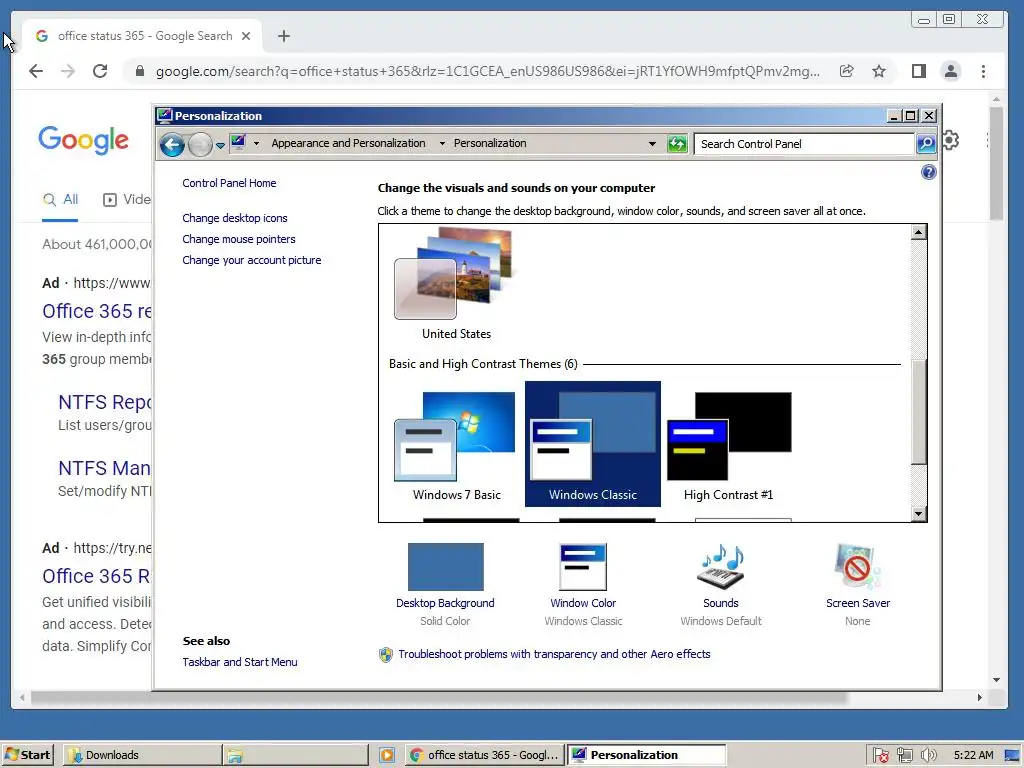Screen dimensions: 1024x768
Task: Click Chrome horizontal scrollbar right arrow
Action: click(x=980, y=697)
